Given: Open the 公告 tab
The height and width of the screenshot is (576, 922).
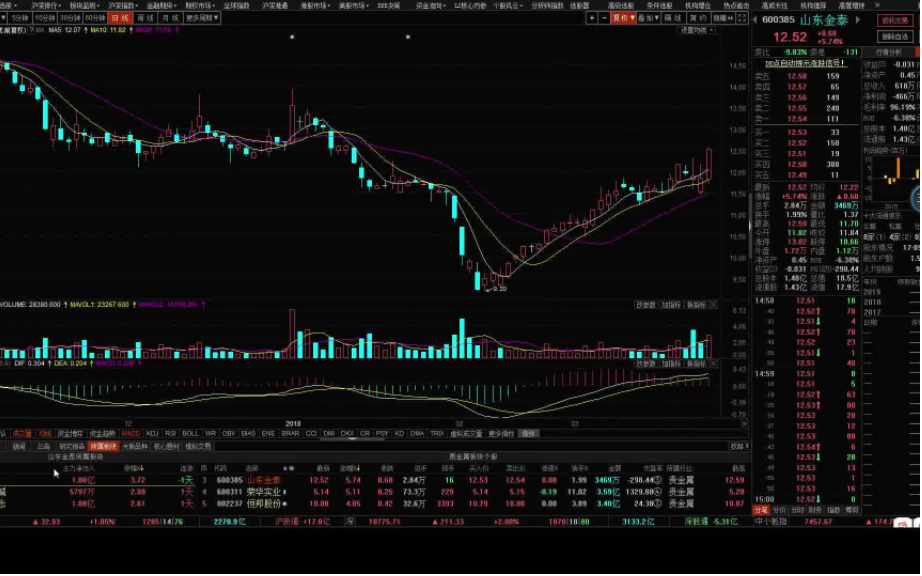Looking at the screenshot, I should point(44,446).
